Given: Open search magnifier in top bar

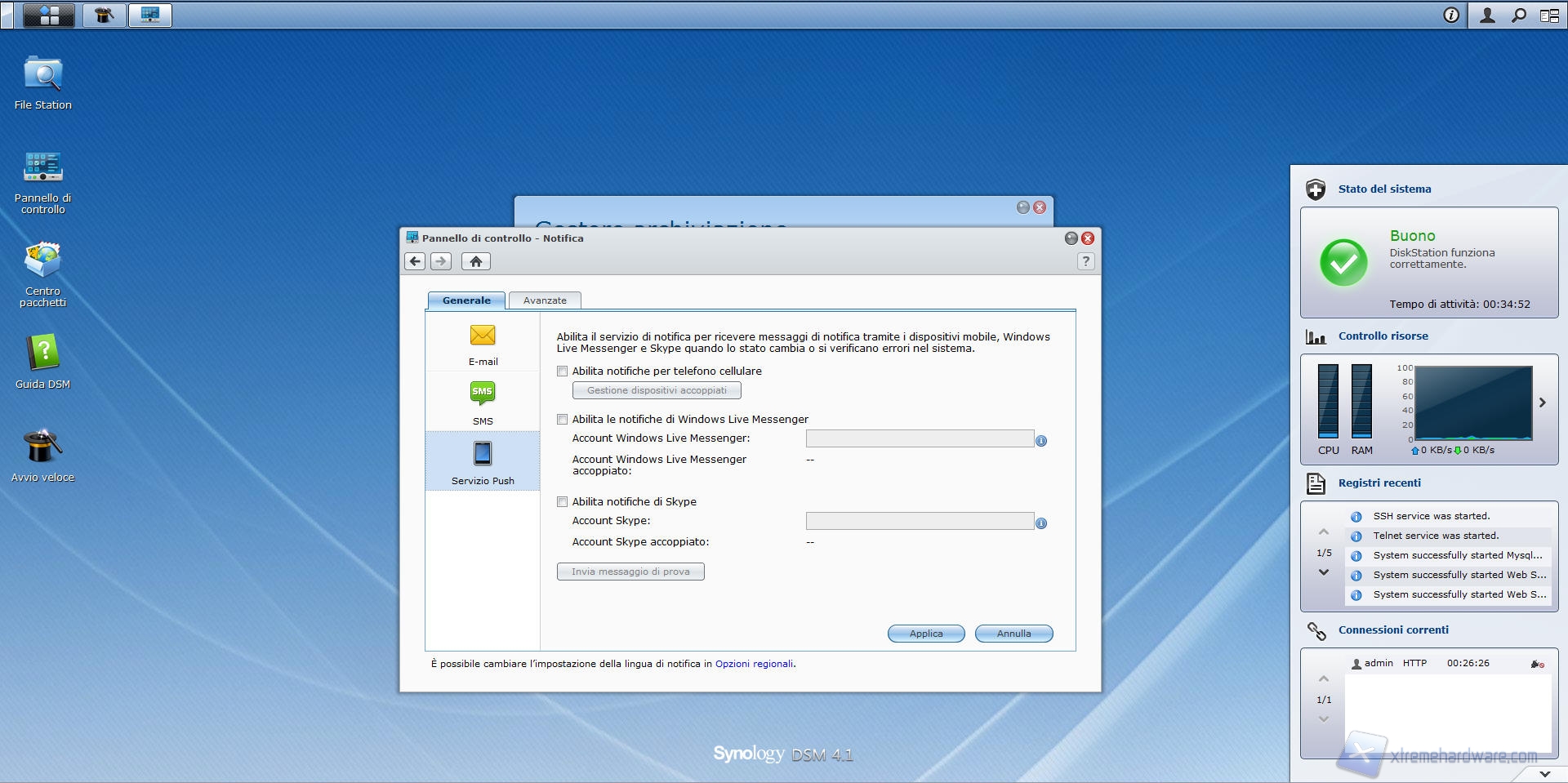Looking at the screenshot, I should click(x=1518, y=15).
